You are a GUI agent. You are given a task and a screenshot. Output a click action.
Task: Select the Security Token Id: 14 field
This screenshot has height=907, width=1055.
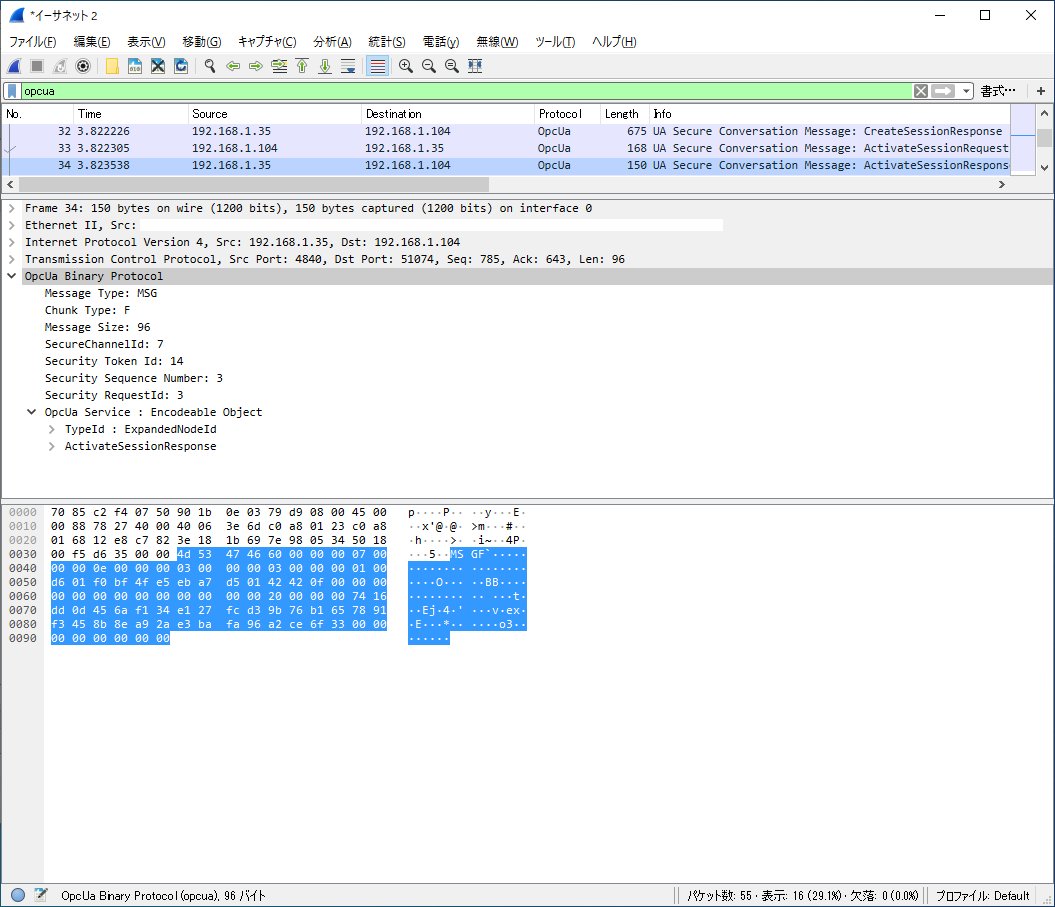(x=114, y=361)
